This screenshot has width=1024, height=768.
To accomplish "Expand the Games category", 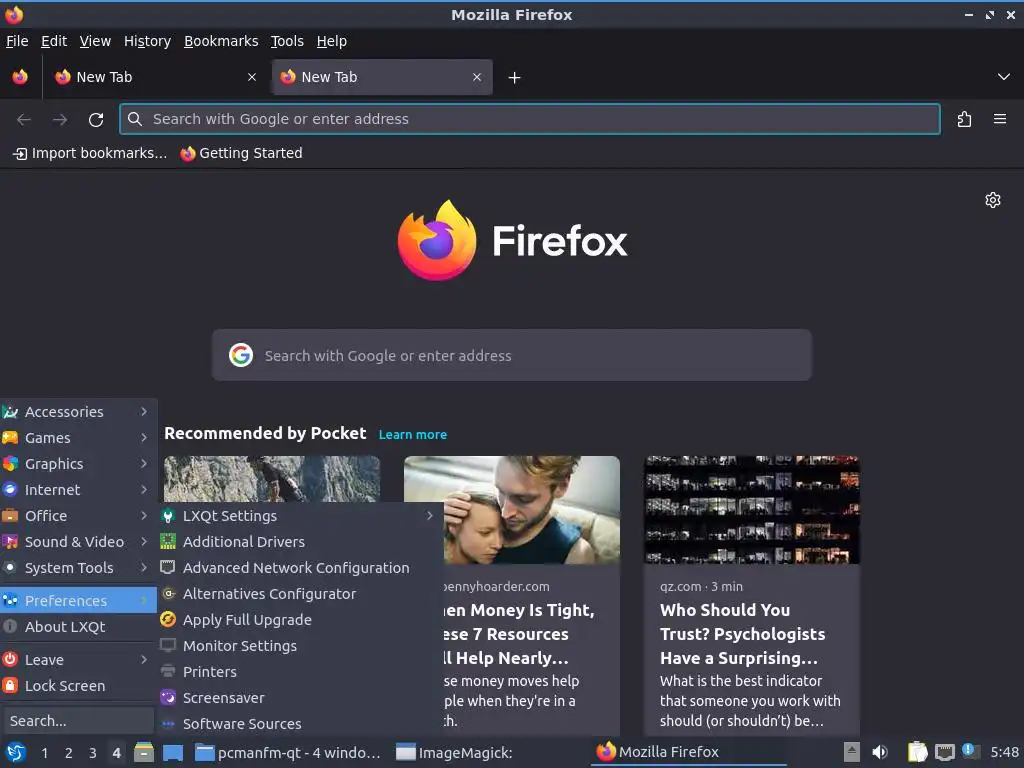I will click(x=78, y=438).
